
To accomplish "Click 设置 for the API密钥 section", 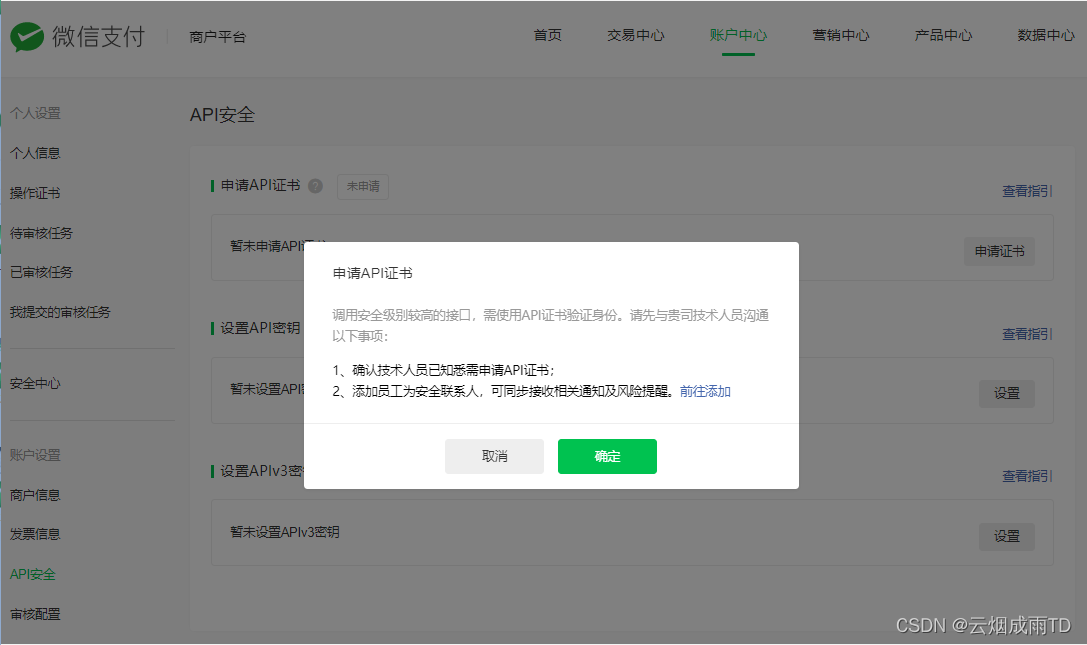I will pos(1007,394).
